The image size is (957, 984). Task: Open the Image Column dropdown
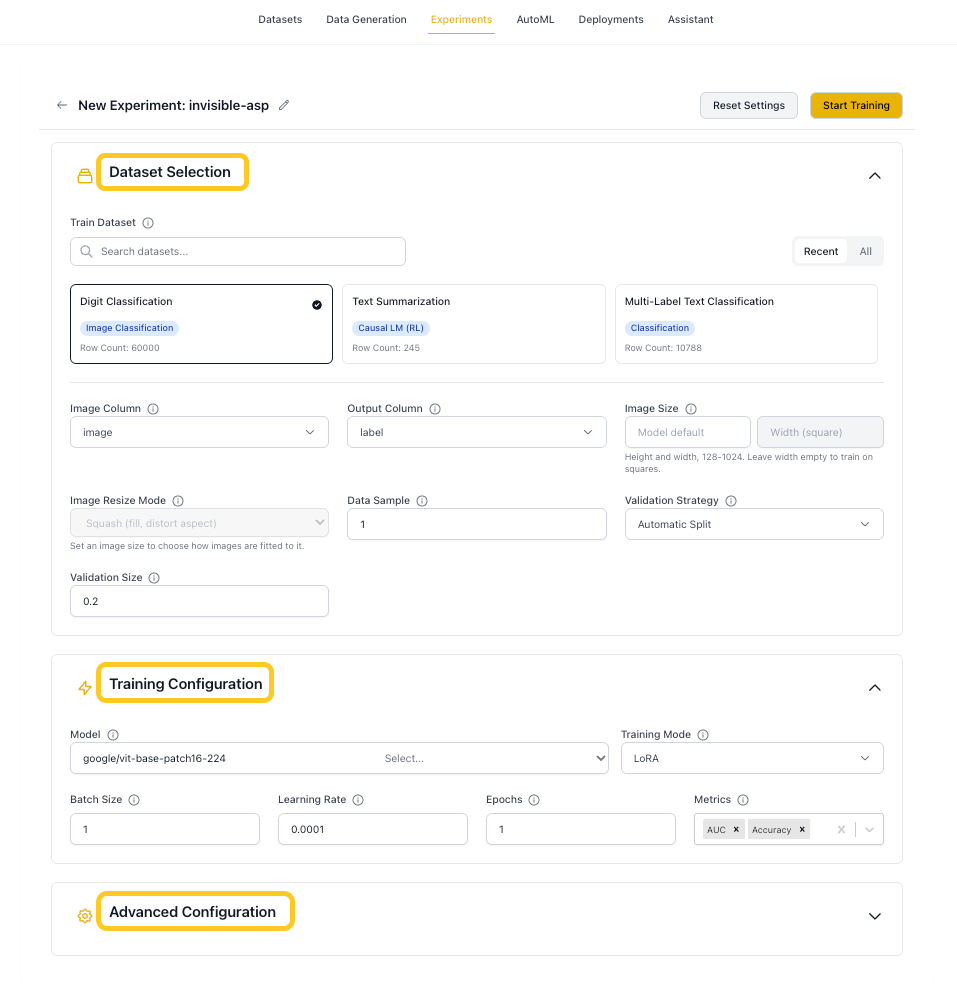pos(200,432)
